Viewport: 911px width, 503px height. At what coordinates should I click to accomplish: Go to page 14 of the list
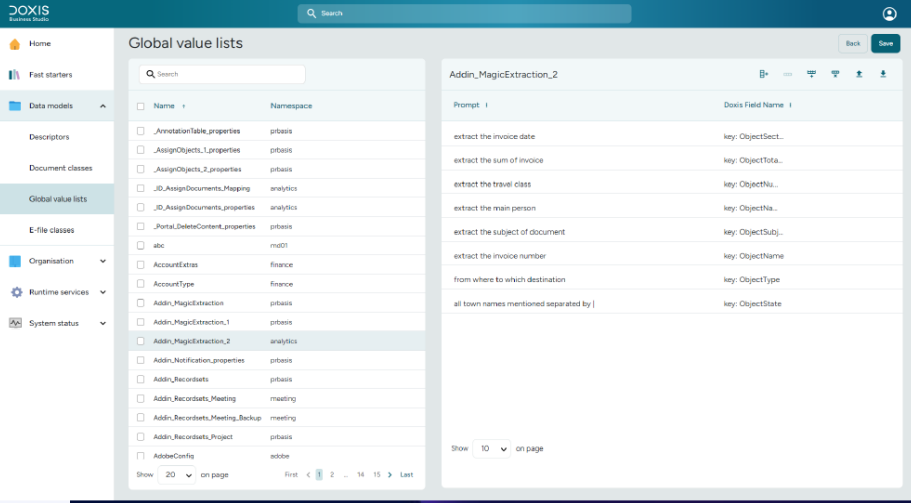(x=360, y=475)
